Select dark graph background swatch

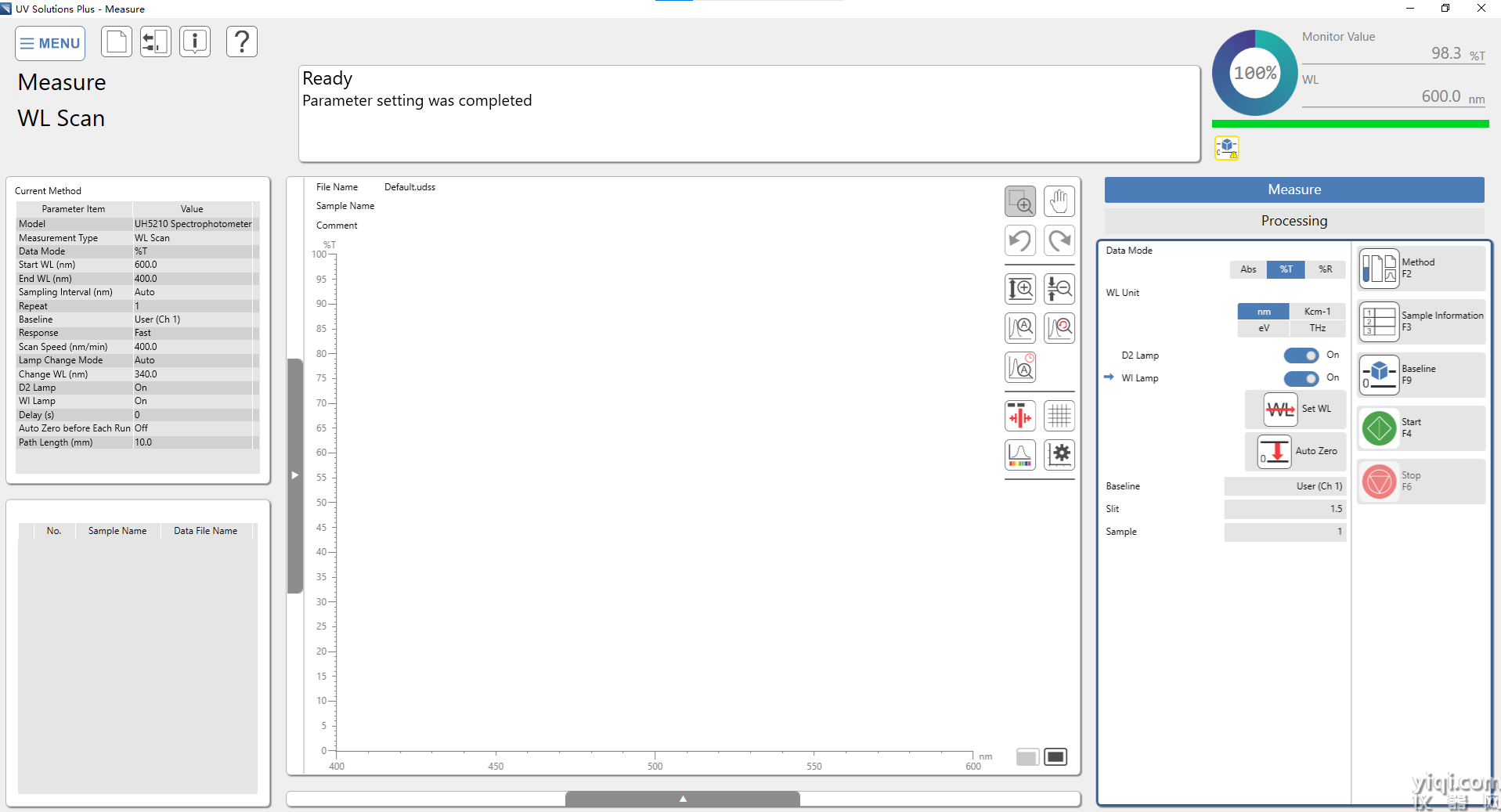pos(1055,757)
